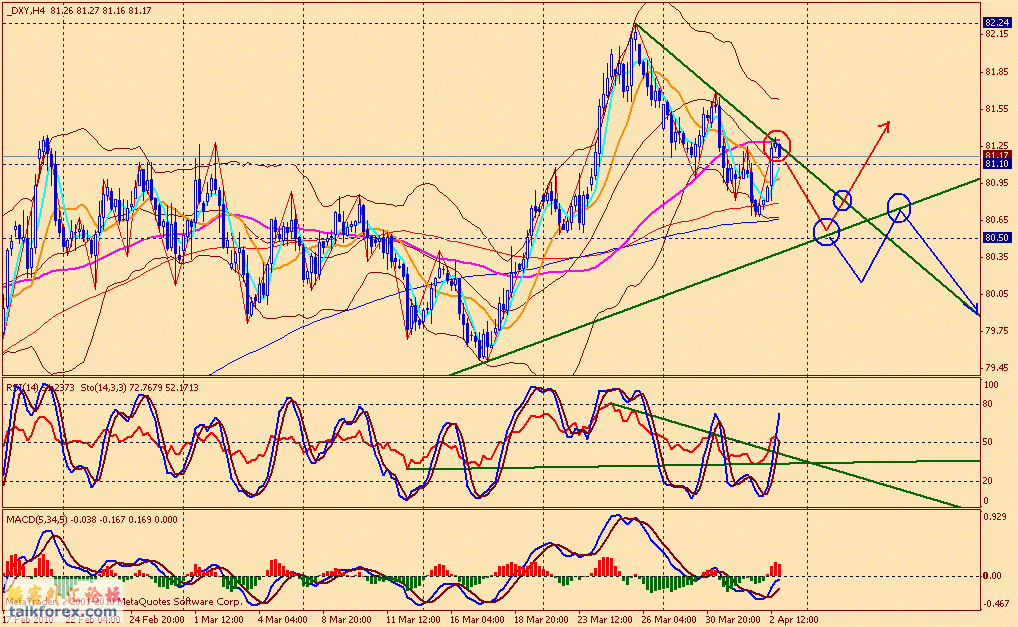
Task: Click the 18 Mar 20:00 time label
Action: coord(541,620)
